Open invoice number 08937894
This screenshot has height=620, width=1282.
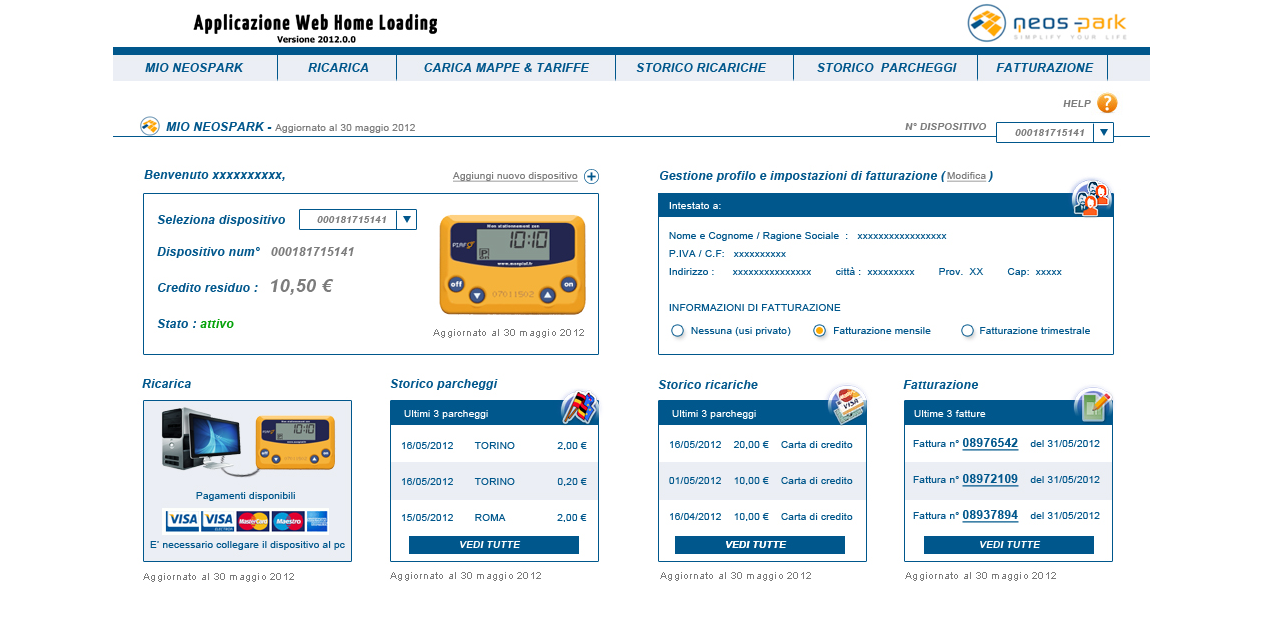point(990,515)
